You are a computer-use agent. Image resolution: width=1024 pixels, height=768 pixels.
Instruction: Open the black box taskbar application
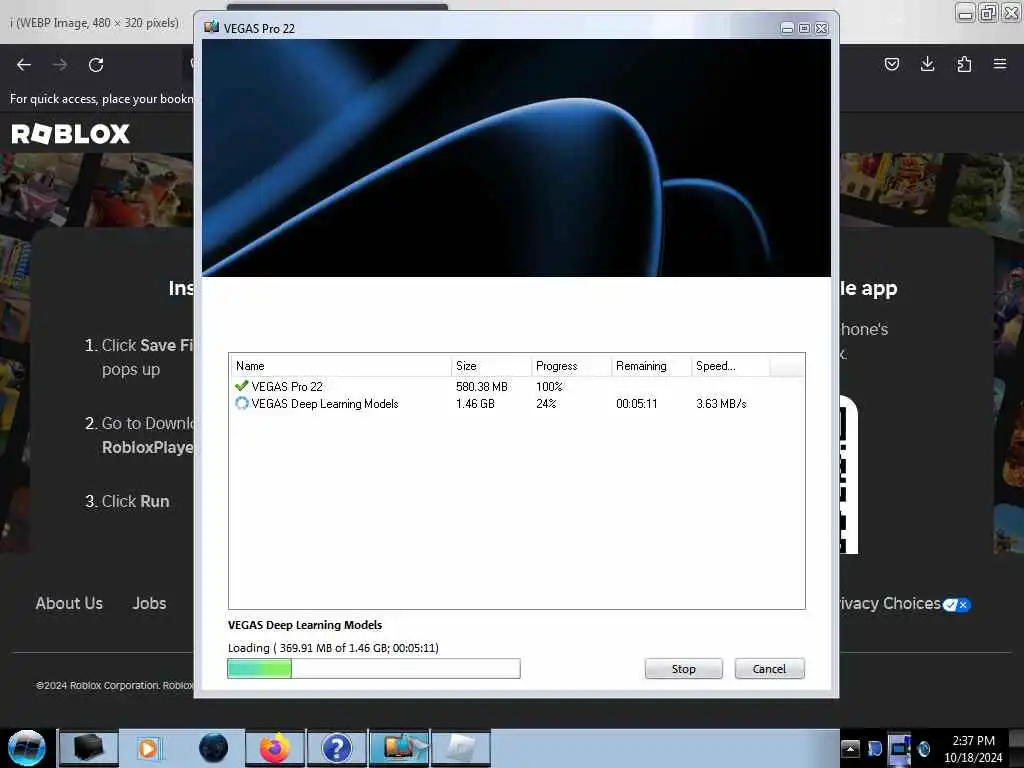coord(89,748)
